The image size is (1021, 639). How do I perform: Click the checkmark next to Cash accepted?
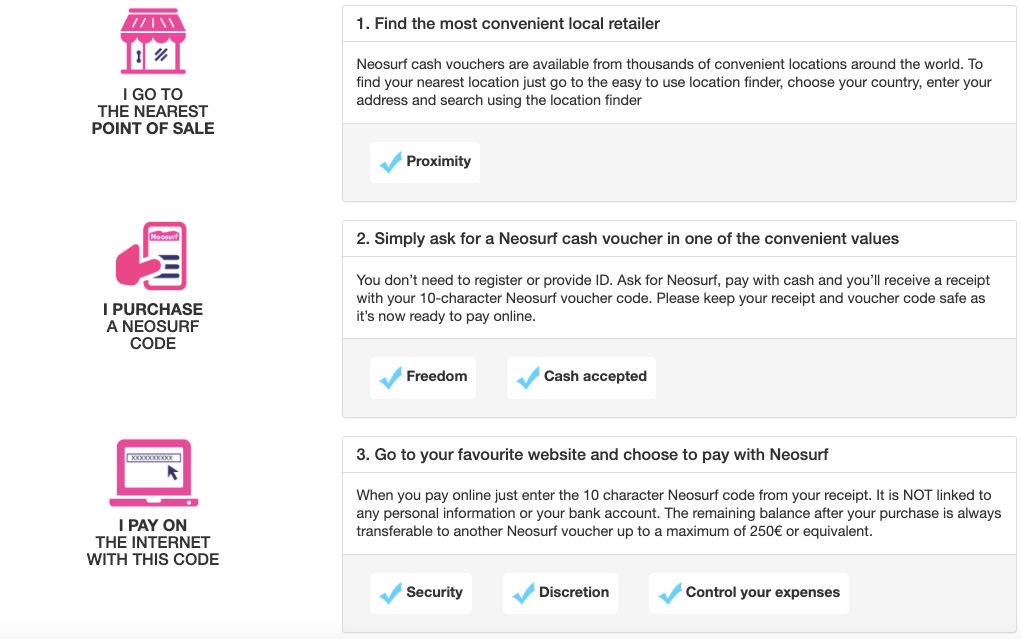527,377
